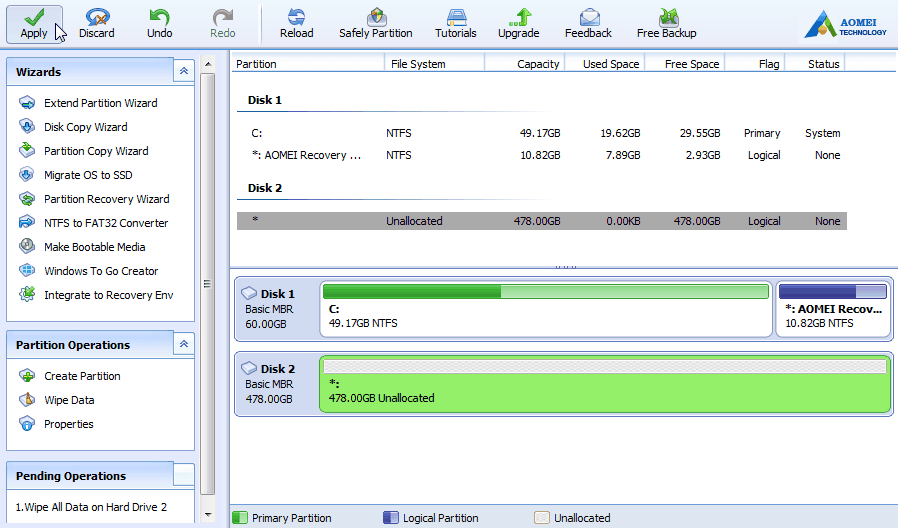The height and width of the screenshot is (528, 898).
Task: Start Migrate OS to SSD
Action: click(88, 175)
